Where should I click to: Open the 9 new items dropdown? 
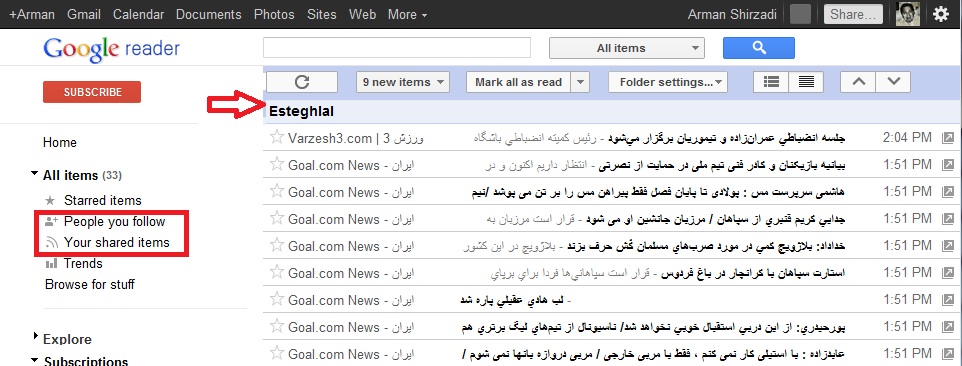[403, 82]
